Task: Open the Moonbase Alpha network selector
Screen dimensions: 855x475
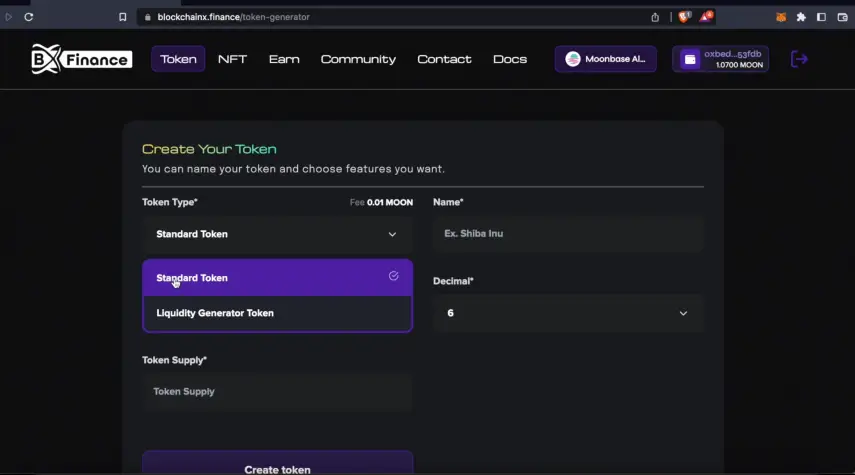Action: pyautogui.click(x=606, y=59)
